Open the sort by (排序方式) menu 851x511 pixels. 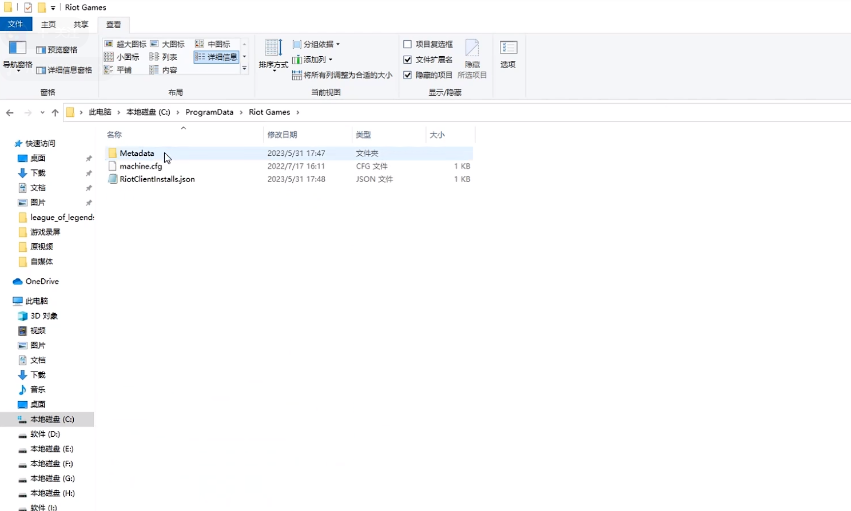274,55
